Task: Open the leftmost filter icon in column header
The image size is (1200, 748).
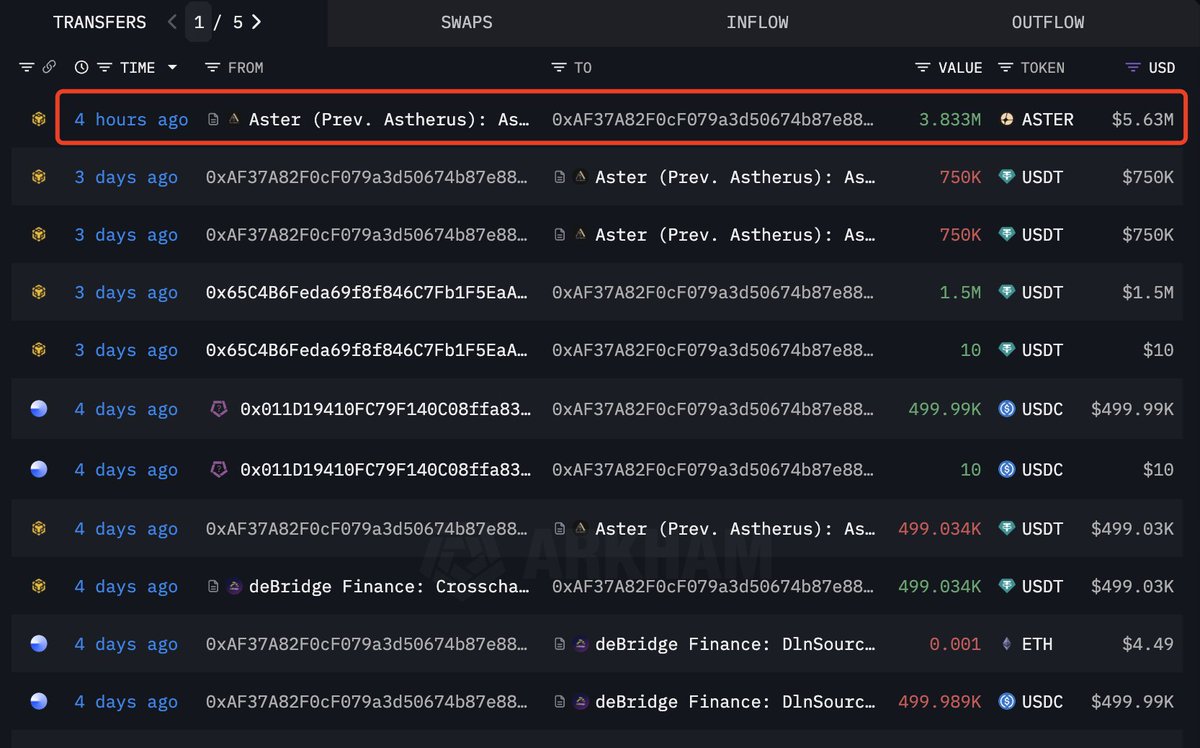Action: (x=26, y=67)
